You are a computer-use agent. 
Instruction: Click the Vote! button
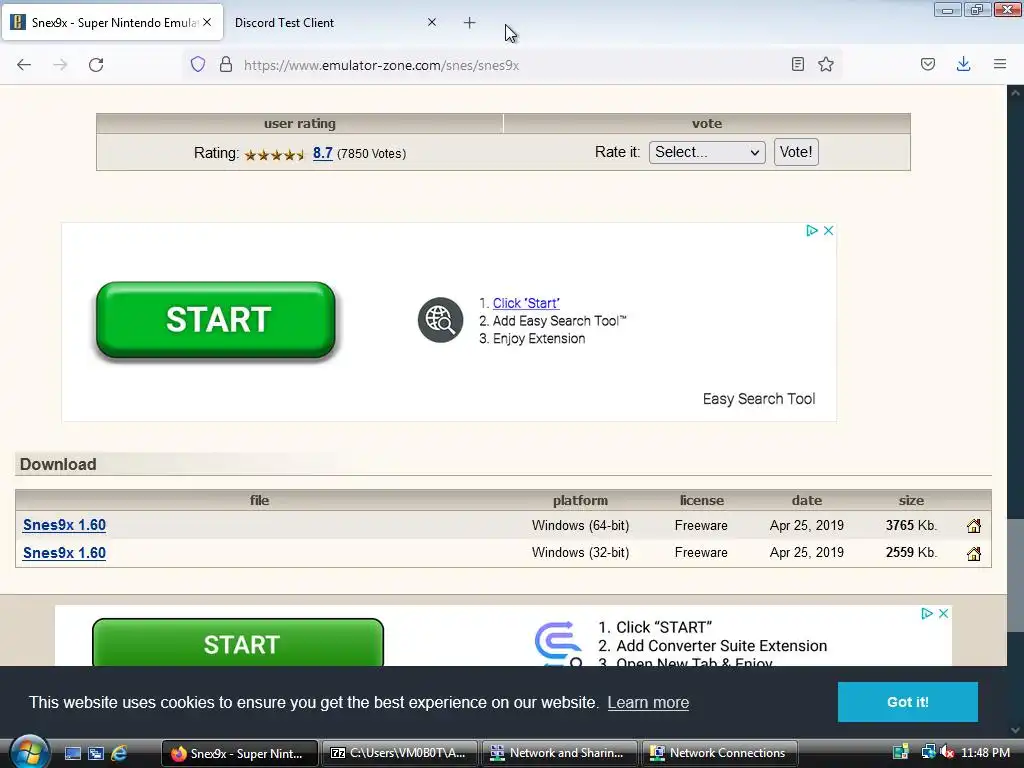click(x=796, y=152)
